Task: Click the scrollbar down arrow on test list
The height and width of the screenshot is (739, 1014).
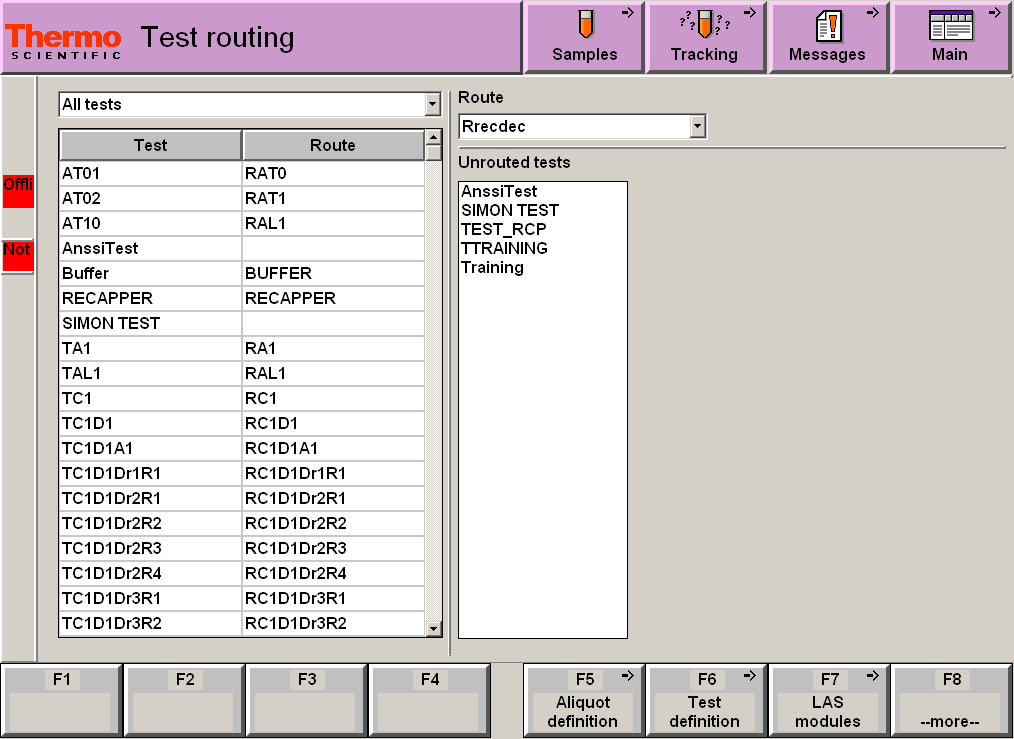Action: click(x=434, y=630)
